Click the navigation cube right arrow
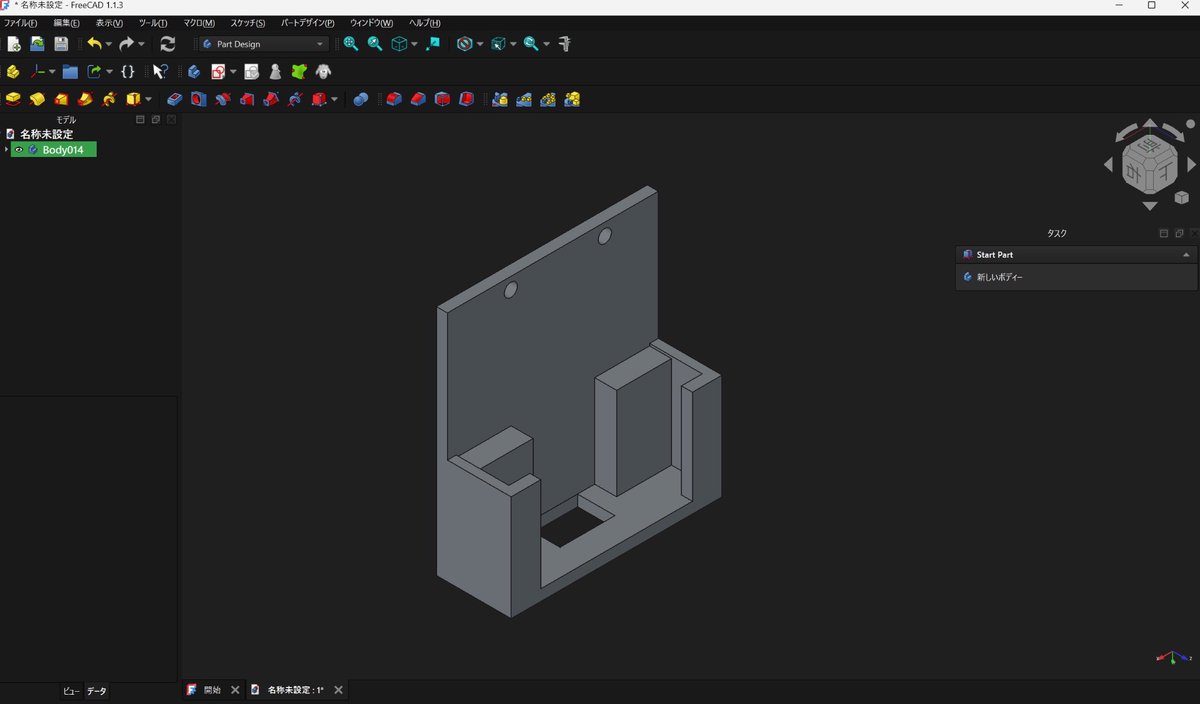The height and width of the screenshot is (704, 1200). pos(1191,164)
